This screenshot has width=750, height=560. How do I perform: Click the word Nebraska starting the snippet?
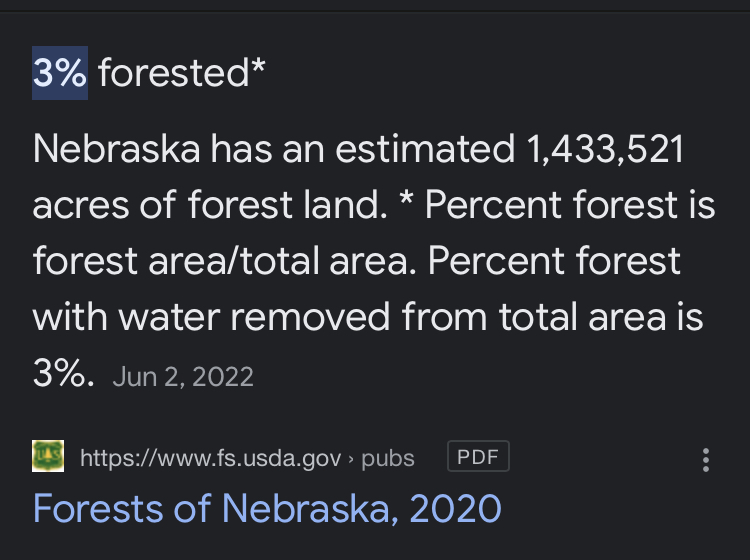pos(116,149)
